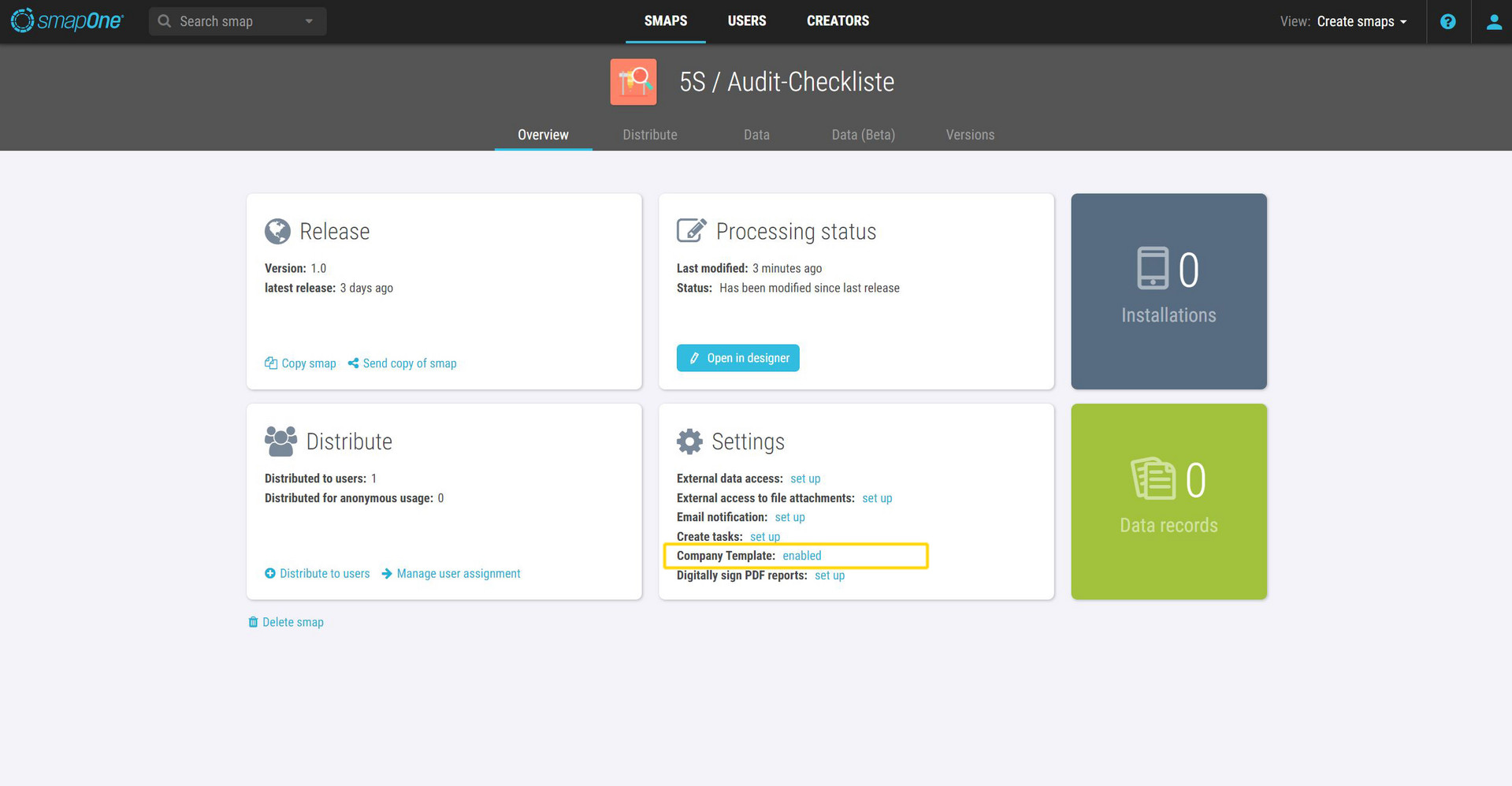Switch to the Distribute tab

[x=650, y=135]
